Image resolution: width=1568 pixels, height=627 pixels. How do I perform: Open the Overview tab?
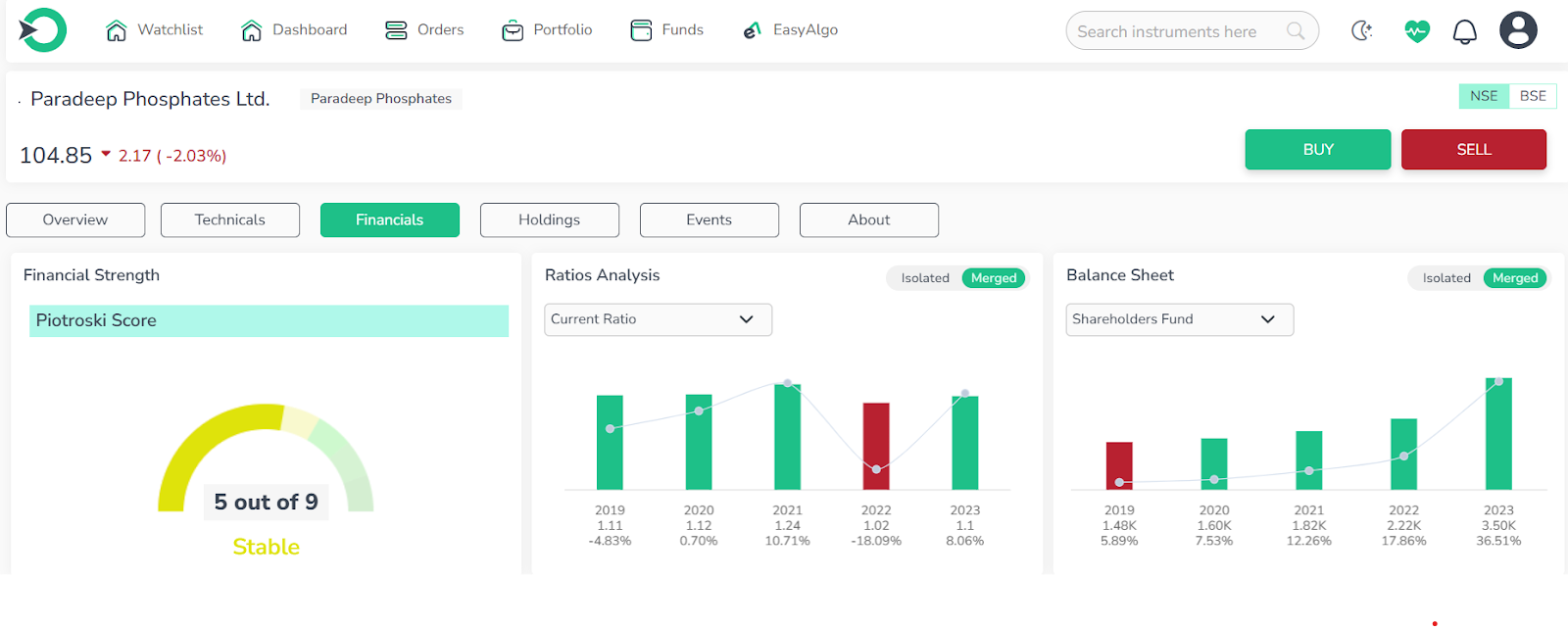[x=75, y=220]
